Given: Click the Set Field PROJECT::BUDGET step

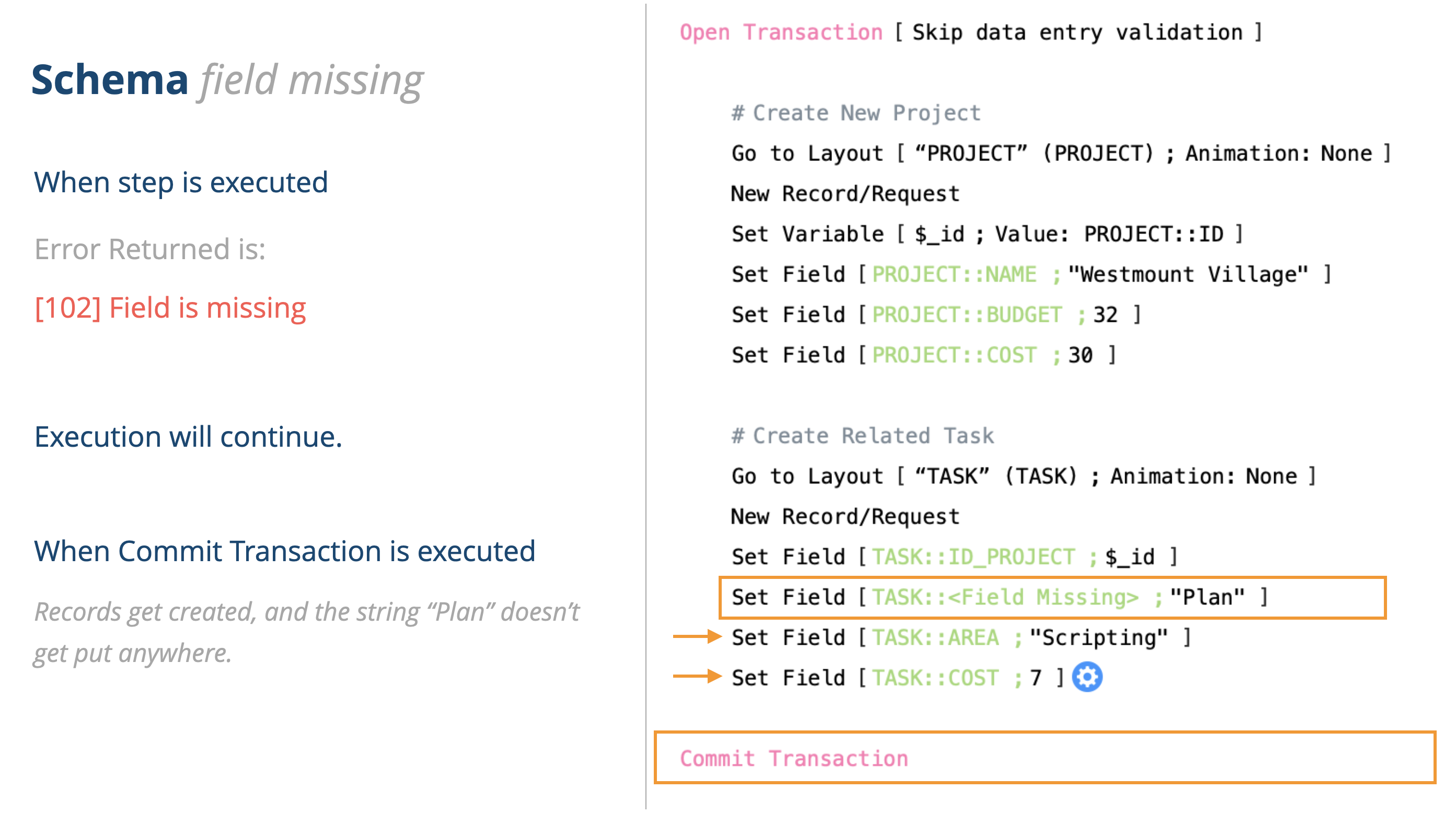Looking at the screenshot, I should pyautogui.click(x=935, y=315).
